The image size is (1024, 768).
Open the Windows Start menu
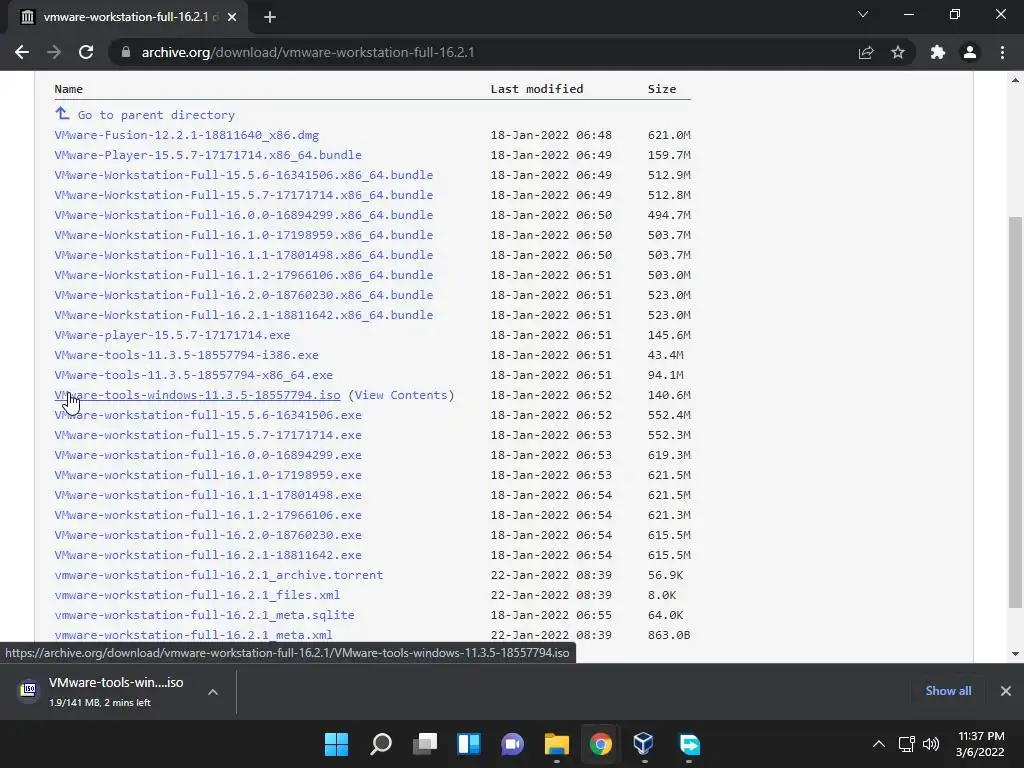337,744
